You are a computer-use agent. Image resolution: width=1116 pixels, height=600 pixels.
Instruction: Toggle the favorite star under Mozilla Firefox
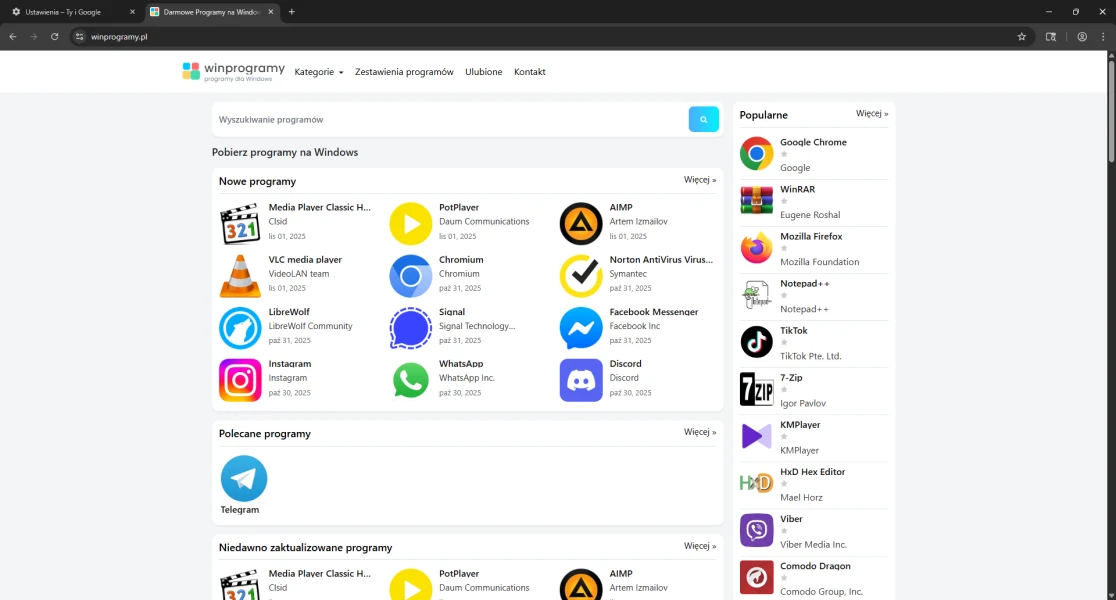pos(784,249)
